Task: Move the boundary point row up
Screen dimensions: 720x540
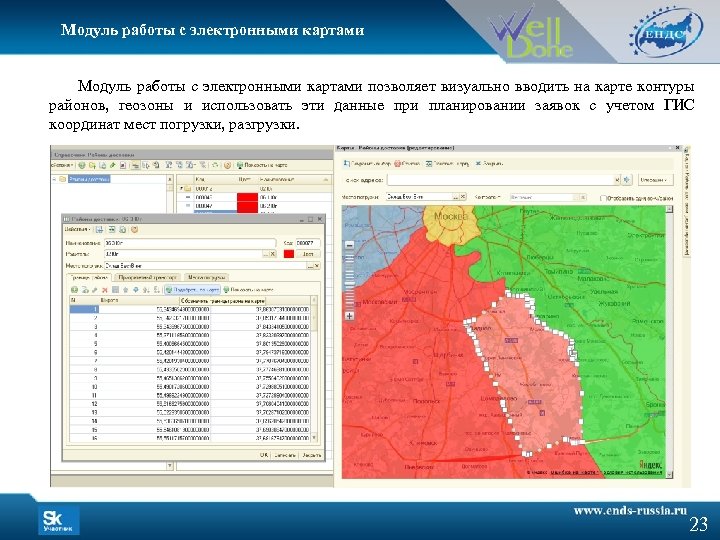Action: (x=125, y=290)
